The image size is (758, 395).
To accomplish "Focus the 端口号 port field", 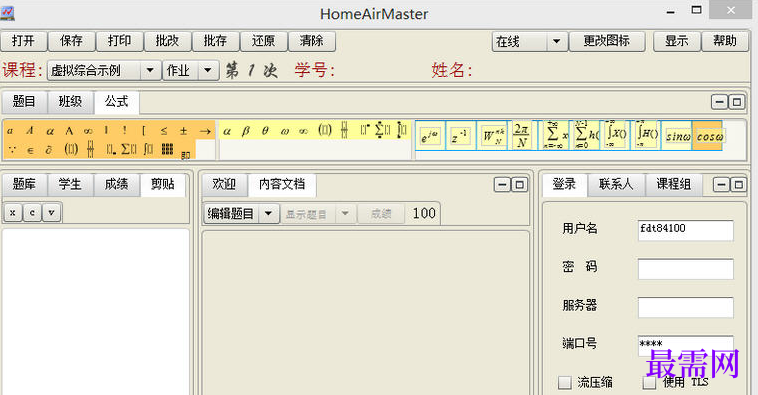I will point(685,345).
